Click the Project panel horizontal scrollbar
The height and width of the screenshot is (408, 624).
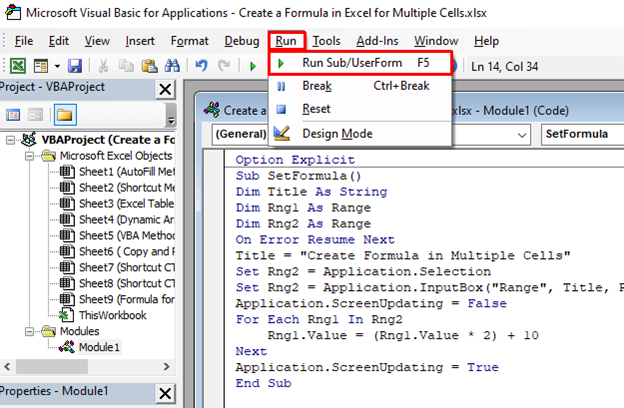(90, 367)
